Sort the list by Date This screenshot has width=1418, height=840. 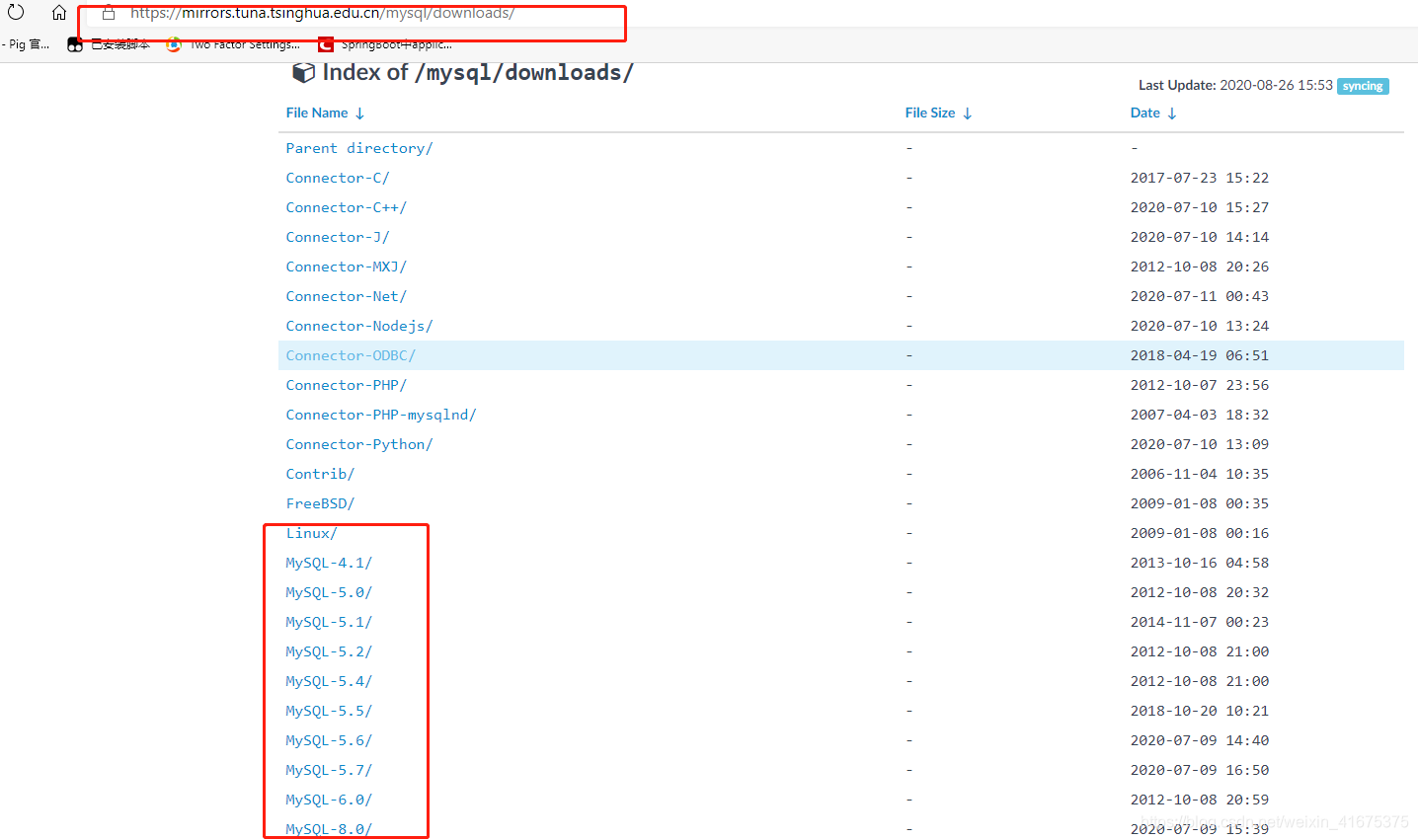tap(1152, 114)
